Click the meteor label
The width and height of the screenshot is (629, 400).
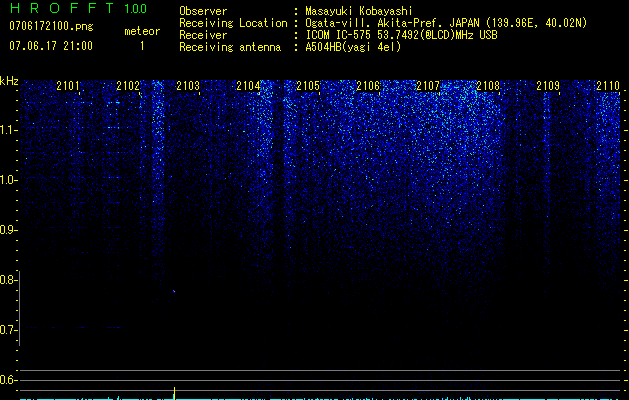point(142,31)
